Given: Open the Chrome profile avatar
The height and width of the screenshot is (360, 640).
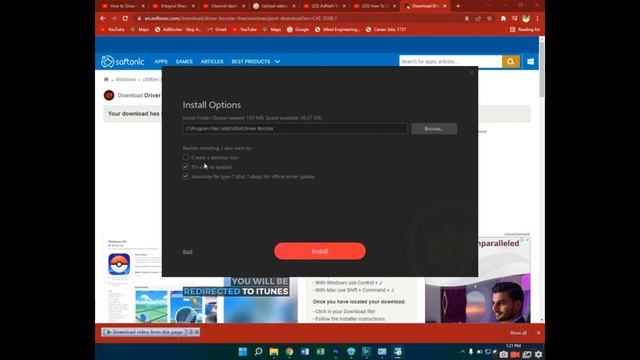Looking at the screenshot, I should (526, 18).
